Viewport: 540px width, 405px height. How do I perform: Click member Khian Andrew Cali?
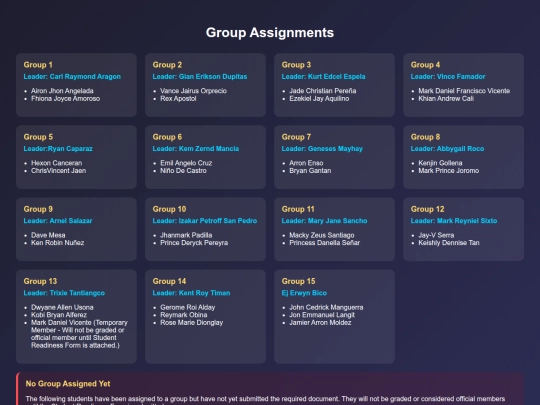point(446,98)
